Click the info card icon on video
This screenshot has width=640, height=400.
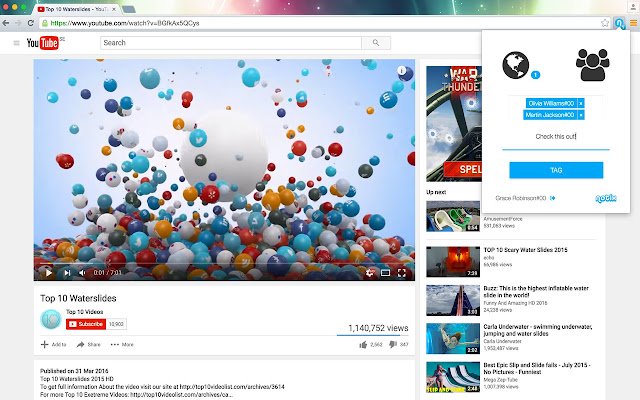pyautogui.click(x=402, y=71)
